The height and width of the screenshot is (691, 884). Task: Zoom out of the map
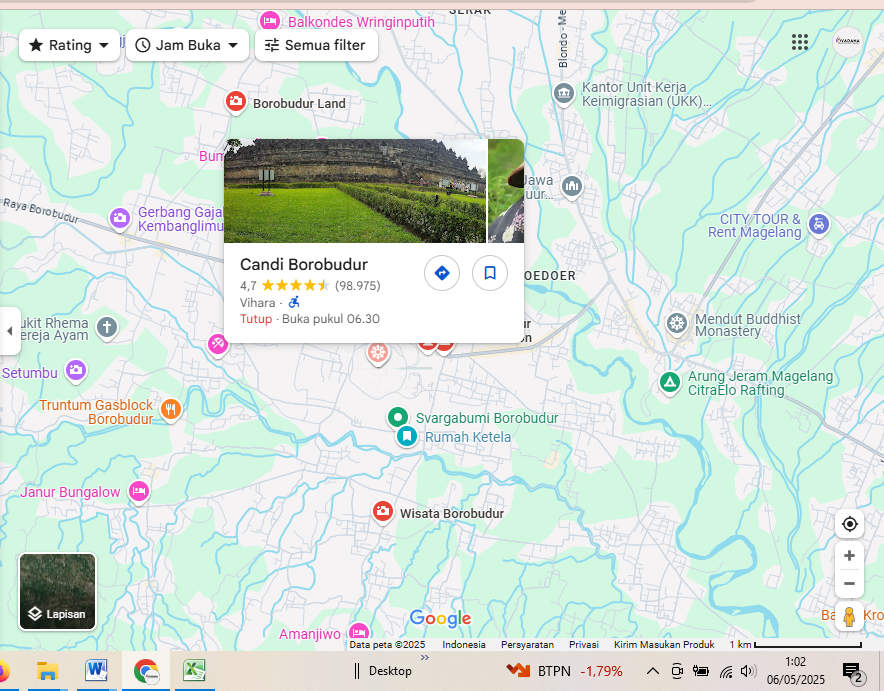click(x=849, y=584)
